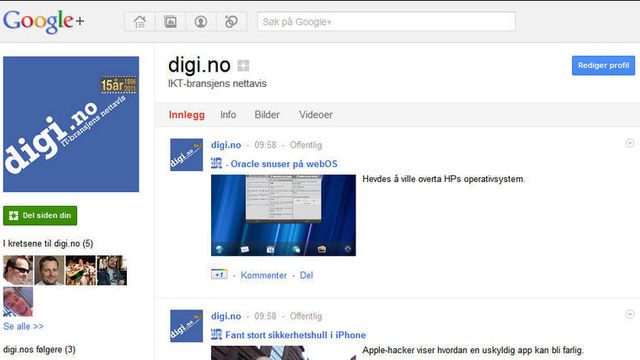This screenshot has width=640, height=360.
Task: Click the +1 button on the Oracle post
Action: tap(219, 274)
